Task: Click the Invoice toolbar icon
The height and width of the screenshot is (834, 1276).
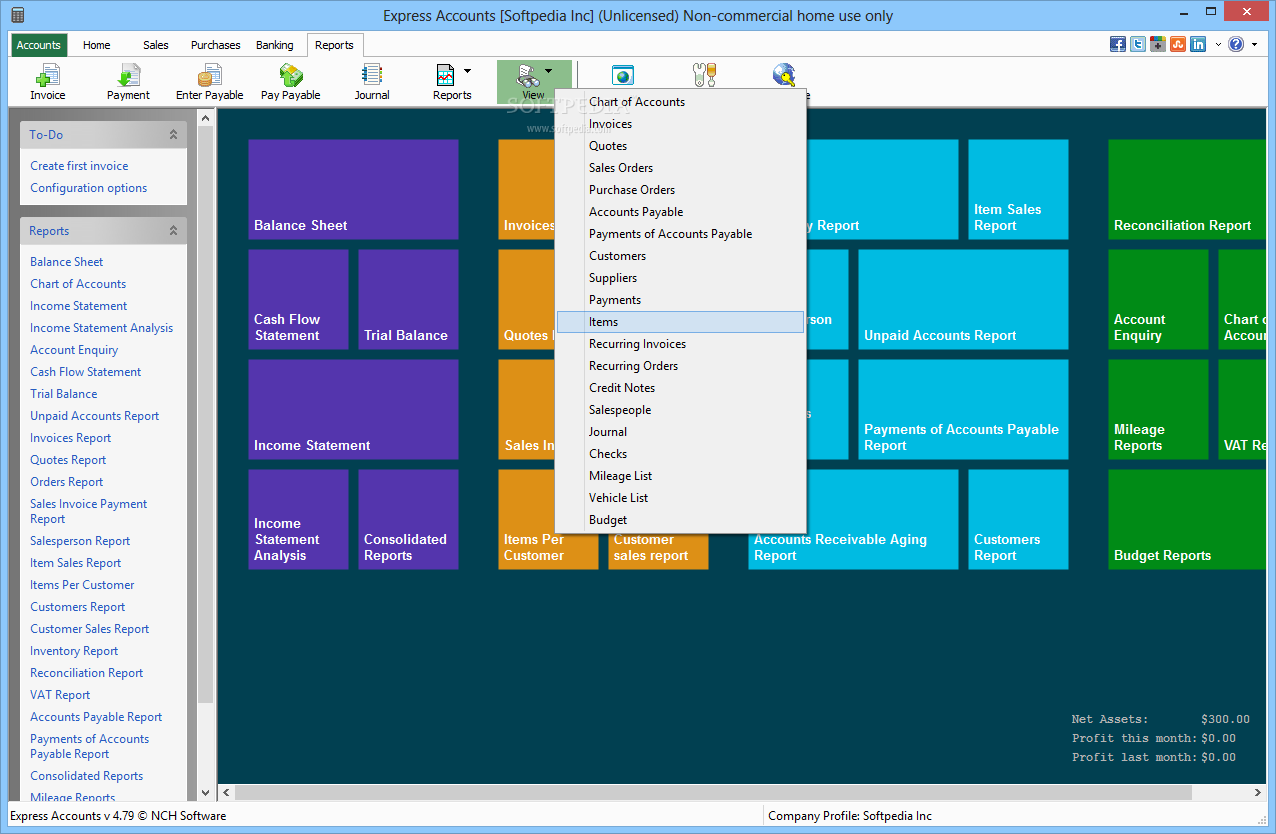Action: [47, 75]
